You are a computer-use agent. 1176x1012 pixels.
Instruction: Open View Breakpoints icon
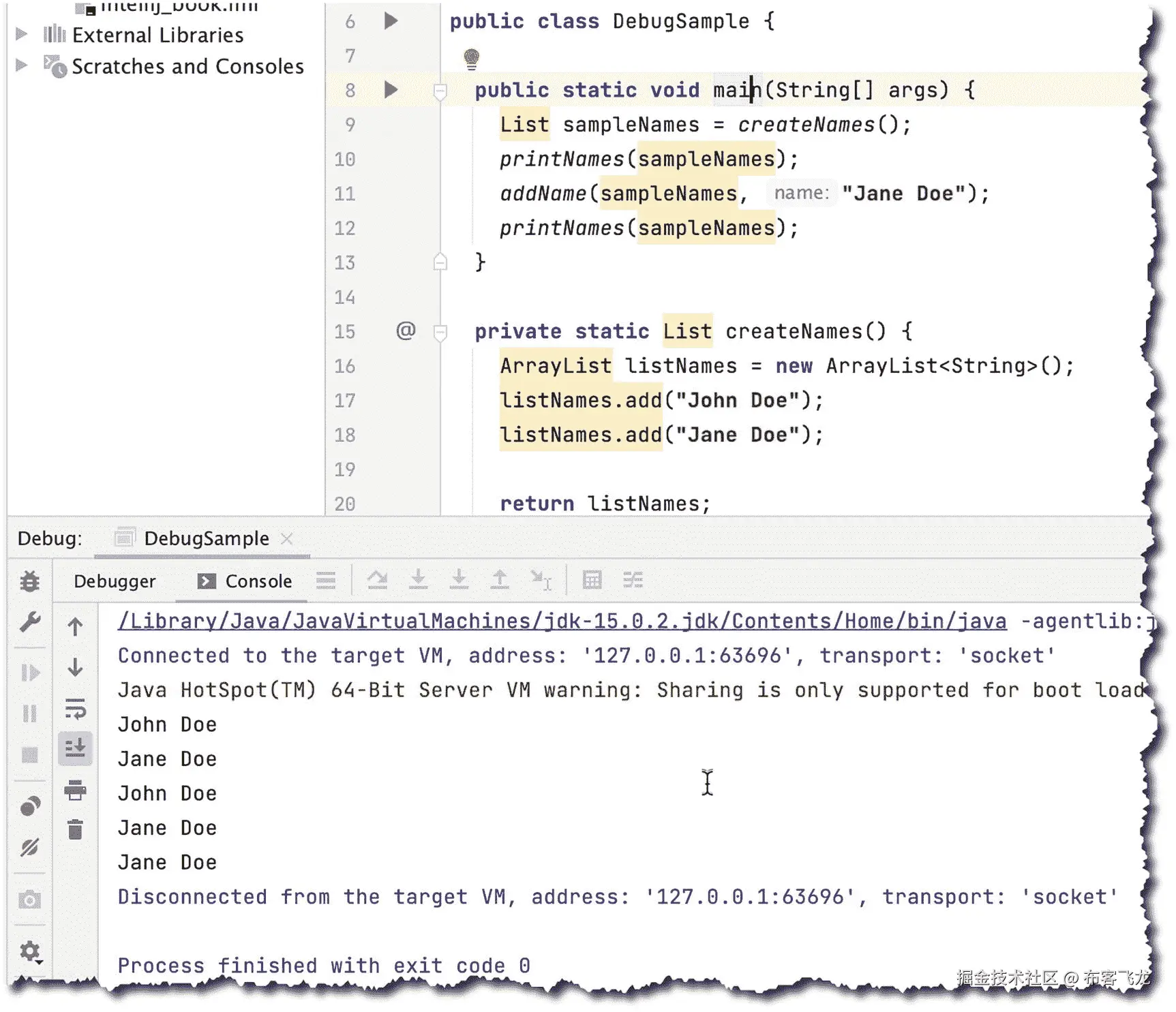coord(29,806)
